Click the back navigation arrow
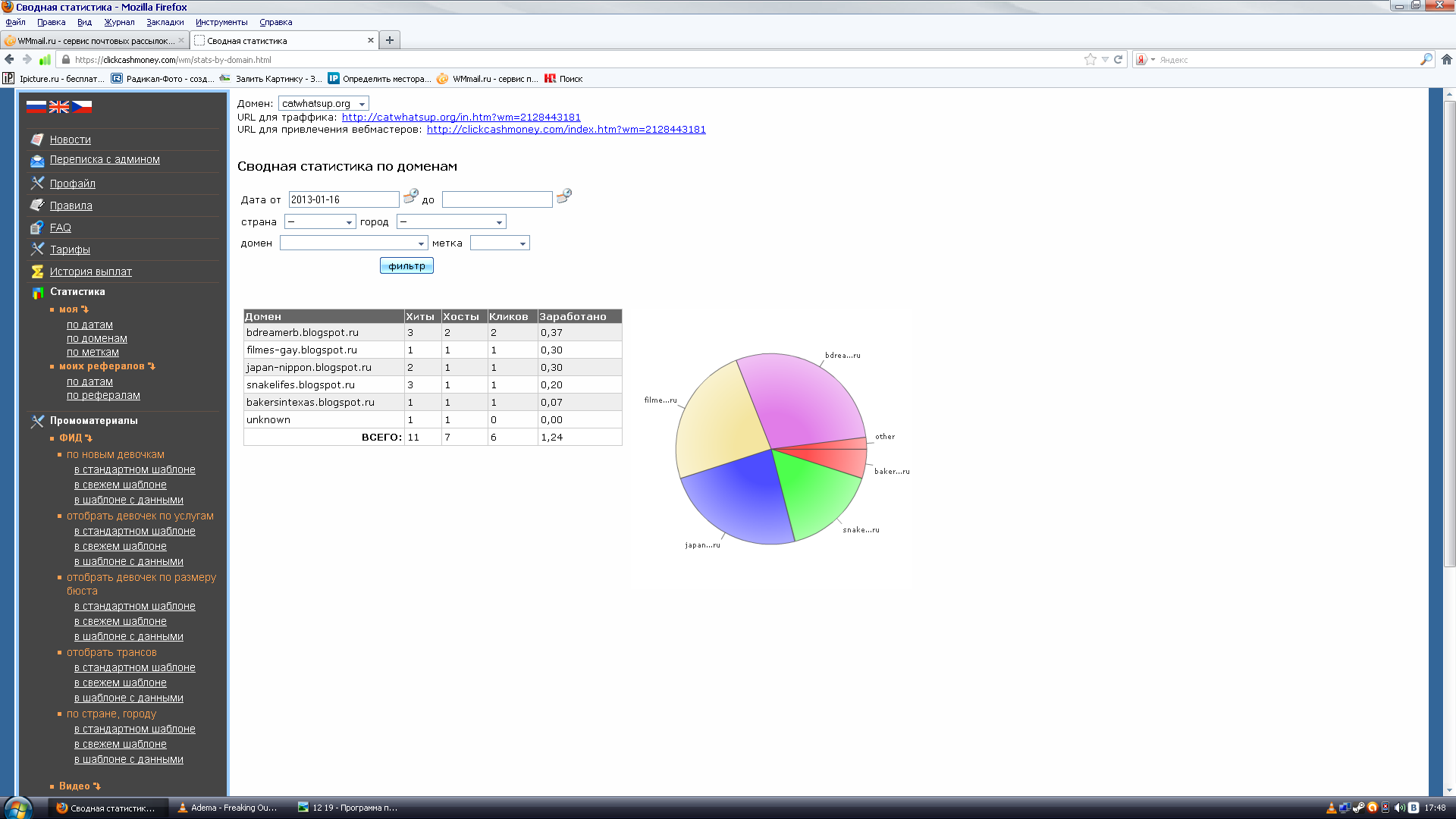 pyautogui.click(x=9, y=59)
